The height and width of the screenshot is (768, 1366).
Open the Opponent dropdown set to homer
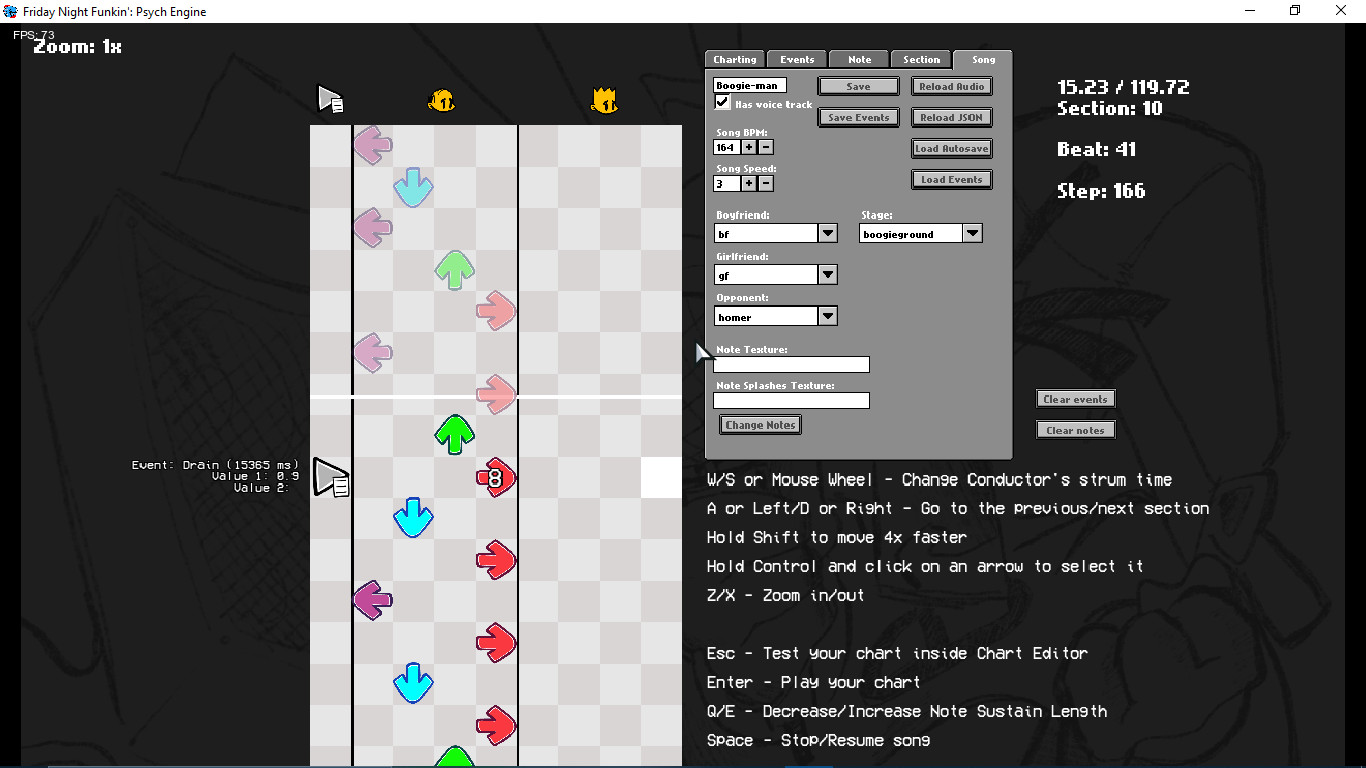tap(827, 316)
